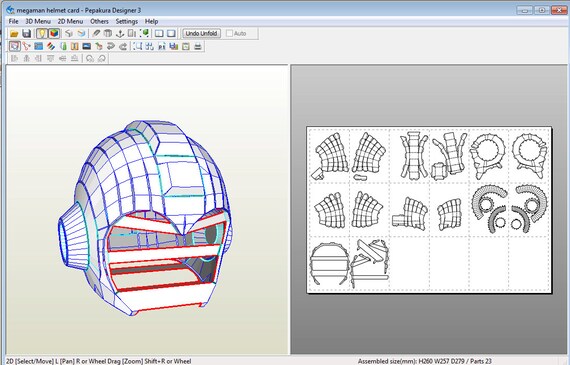Click the 3D helmet model in left pane

(145, 218)
